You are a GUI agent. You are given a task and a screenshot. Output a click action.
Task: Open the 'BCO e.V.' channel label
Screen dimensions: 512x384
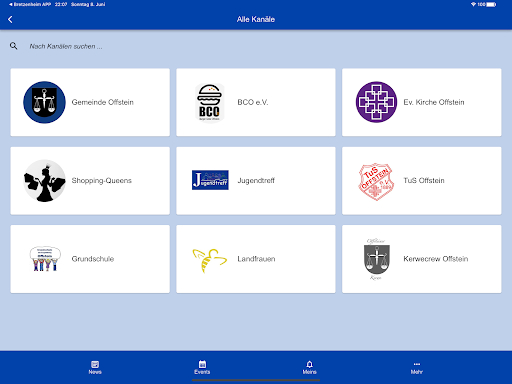click(253, 102)
